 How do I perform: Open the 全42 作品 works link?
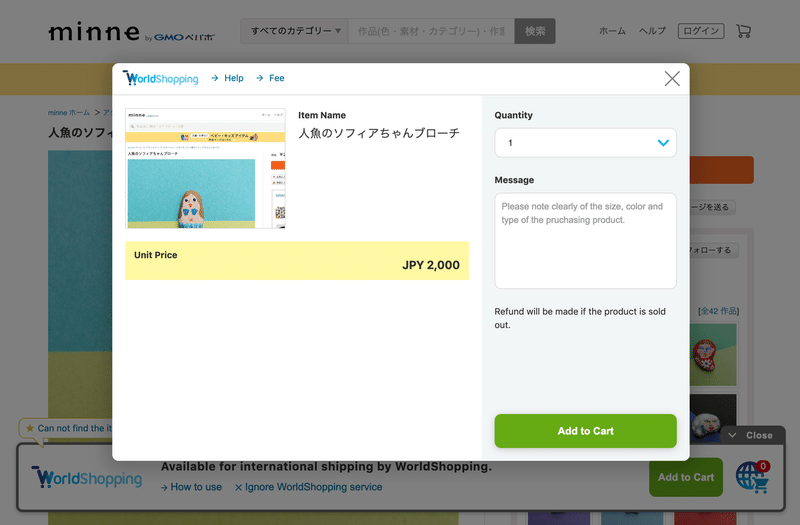(718, 311)
